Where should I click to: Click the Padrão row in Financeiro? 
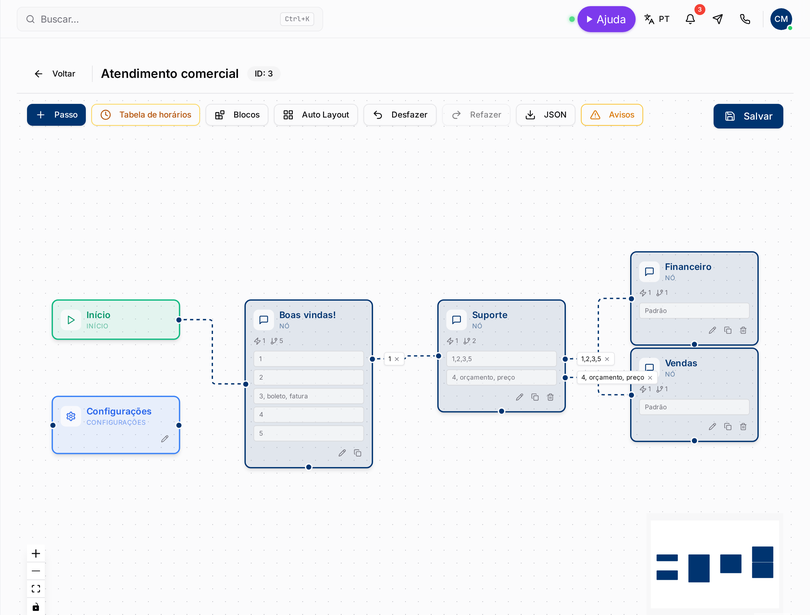click(694, 311)
